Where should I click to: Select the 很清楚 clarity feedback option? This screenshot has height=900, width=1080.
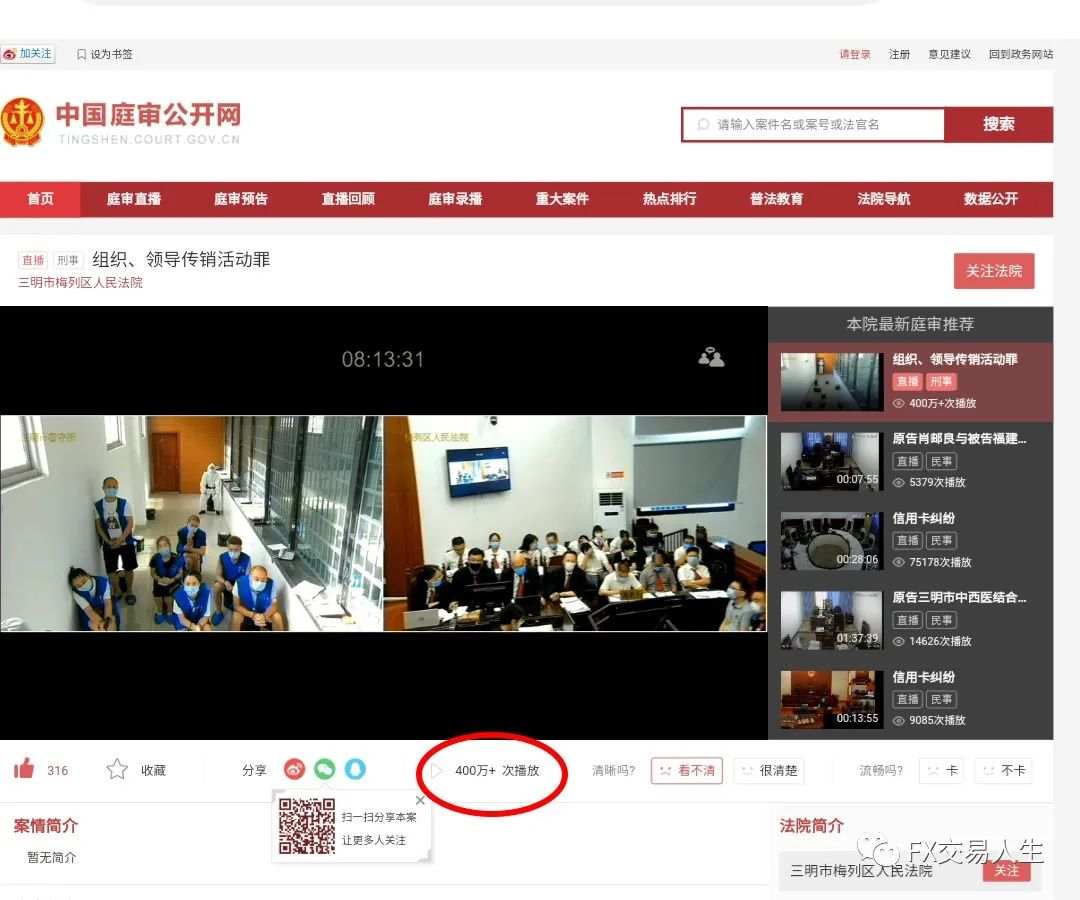click(x=769, y=770)
